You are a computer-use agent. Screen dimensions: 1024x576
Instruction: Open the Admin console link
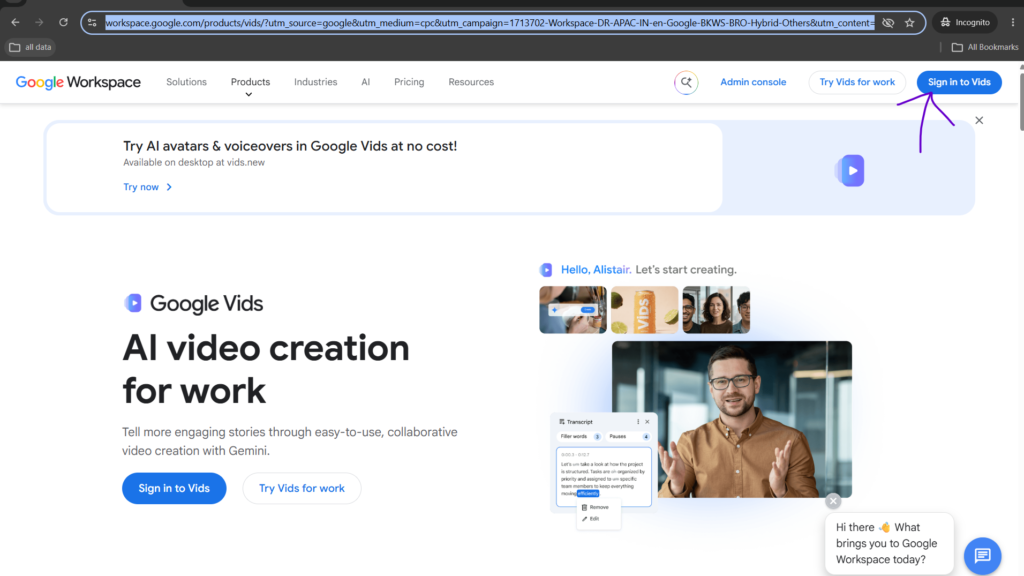(753, 82)
